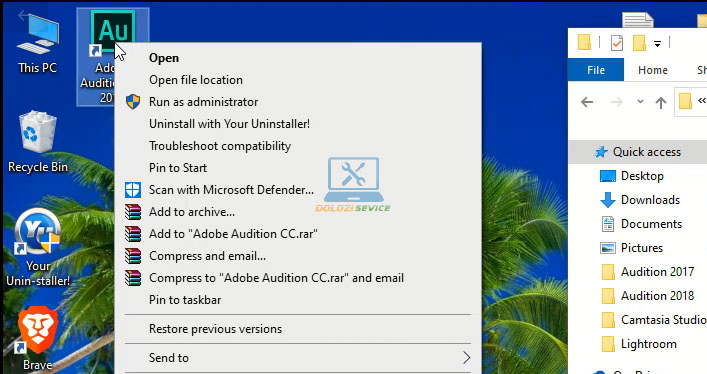Open the recent locations dropdown in Explorer
This screenshot has width=707, height=374.
point(640,102)
